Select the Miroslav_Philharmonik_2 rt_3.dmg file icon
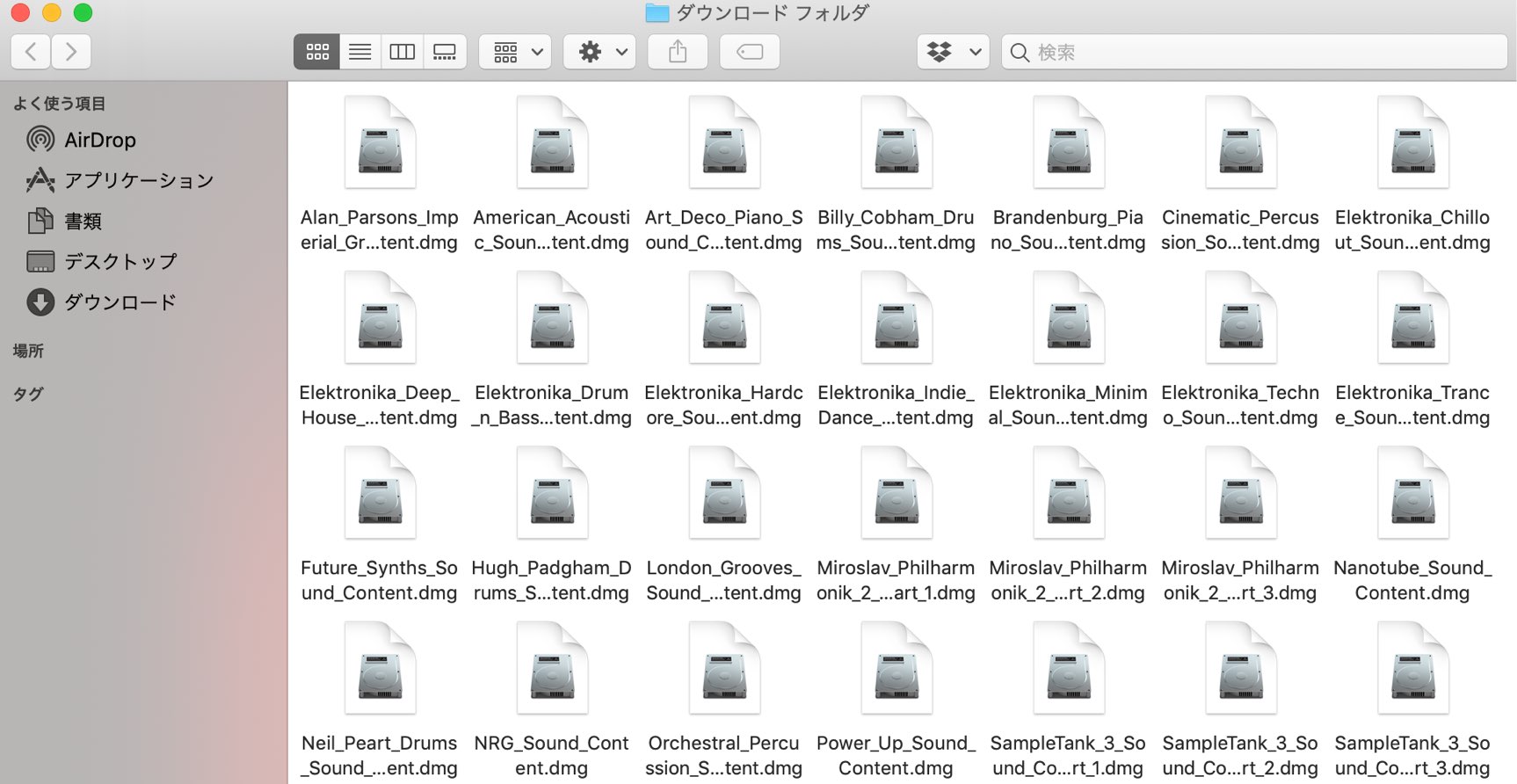Viewport: 1517px width, 784px height. tap(1241, 493)
